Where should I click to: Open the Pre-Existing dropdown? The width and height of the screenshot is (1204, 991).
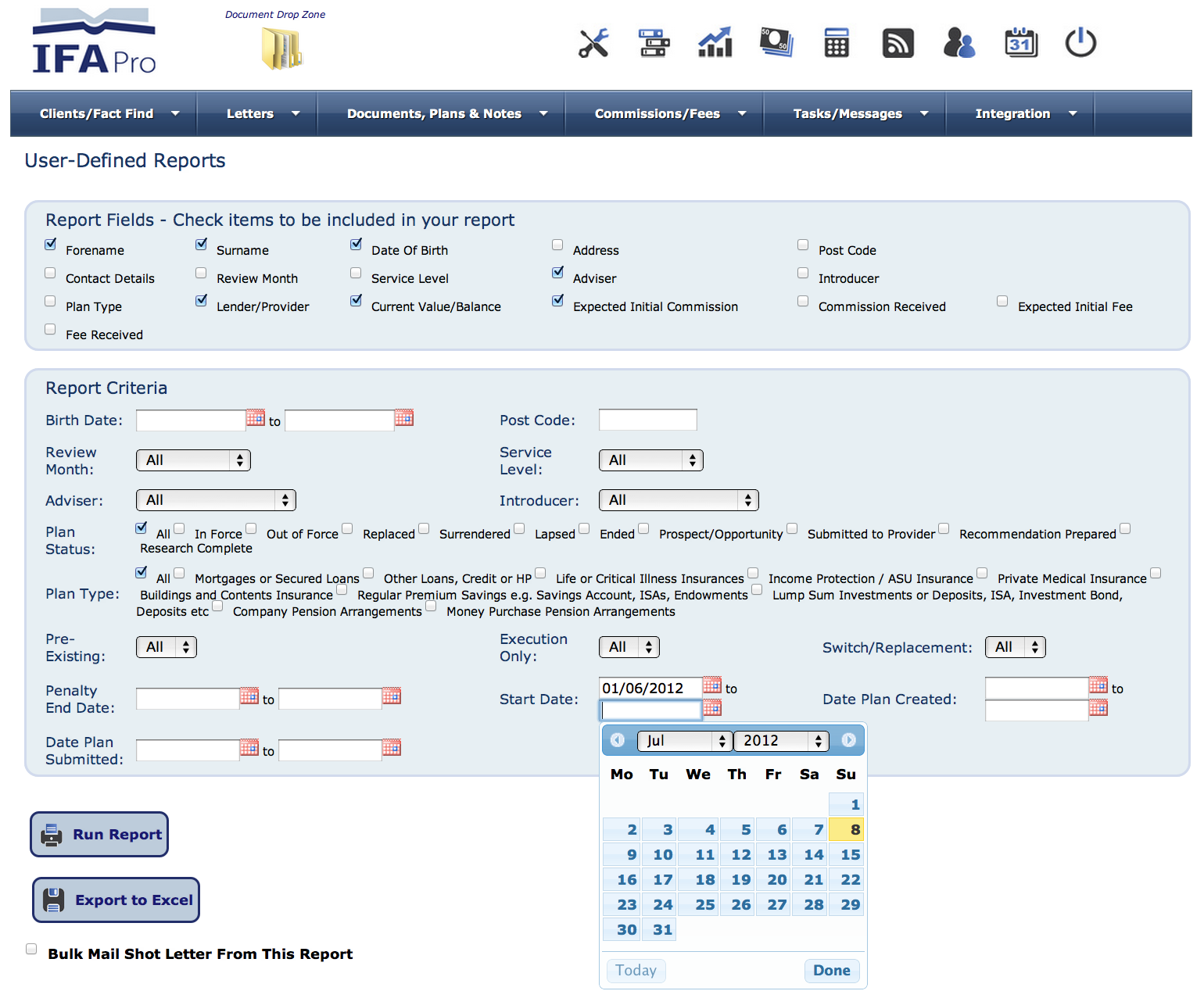[x=167, y=647]
